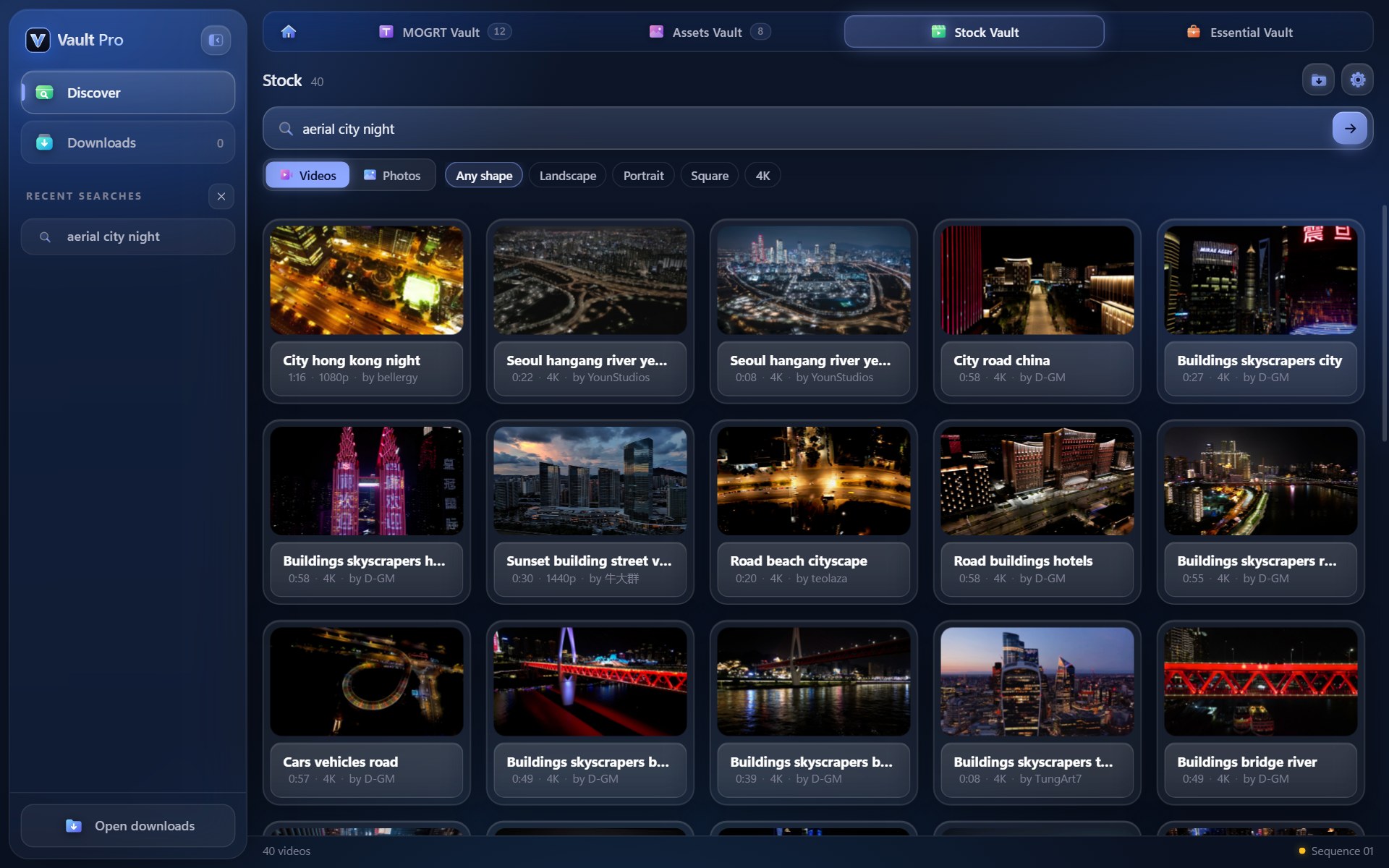Enable the 4K filter chip
This screenshot has height=868, width=1389.
(763, 175)
